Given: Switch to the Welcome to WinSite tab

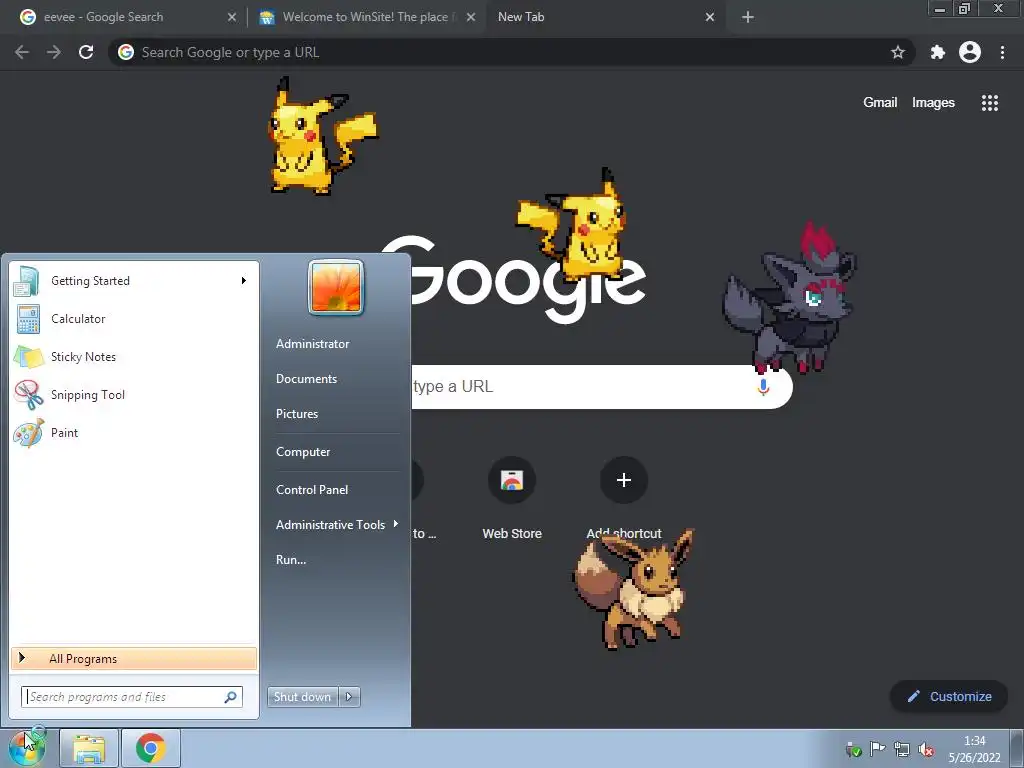Looking at the screenshot, I should [367, 17].
